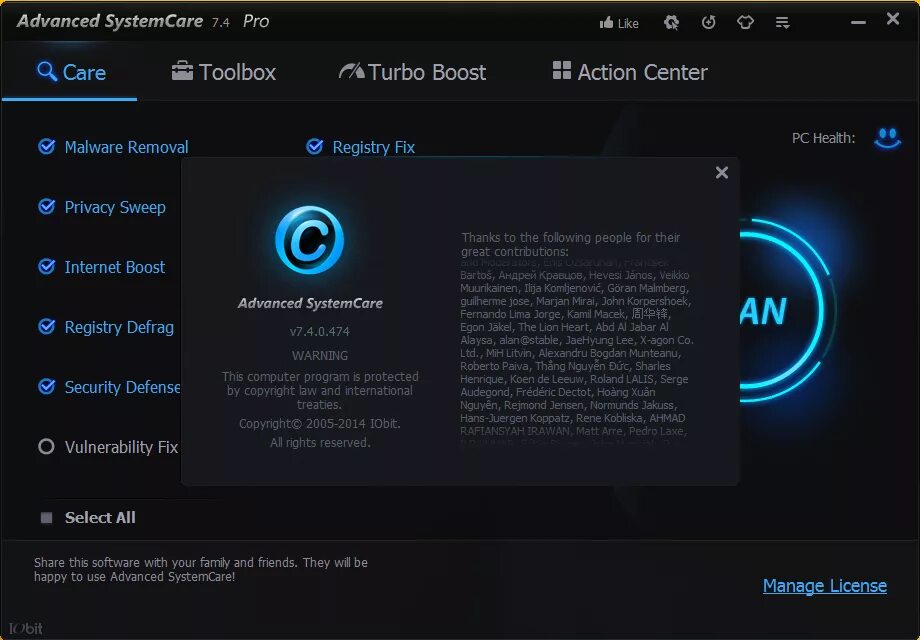
Task: Open the Turbo Boost tab
Action: pos(412,72)
